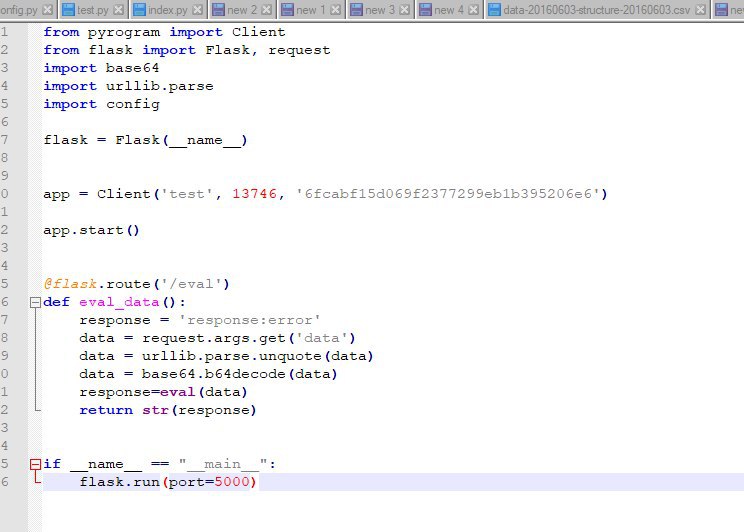Click the urllib.parse.unquote(data) line
Image resolution: width=744 pixels, height=532 pixels.
tap(226, 356)
